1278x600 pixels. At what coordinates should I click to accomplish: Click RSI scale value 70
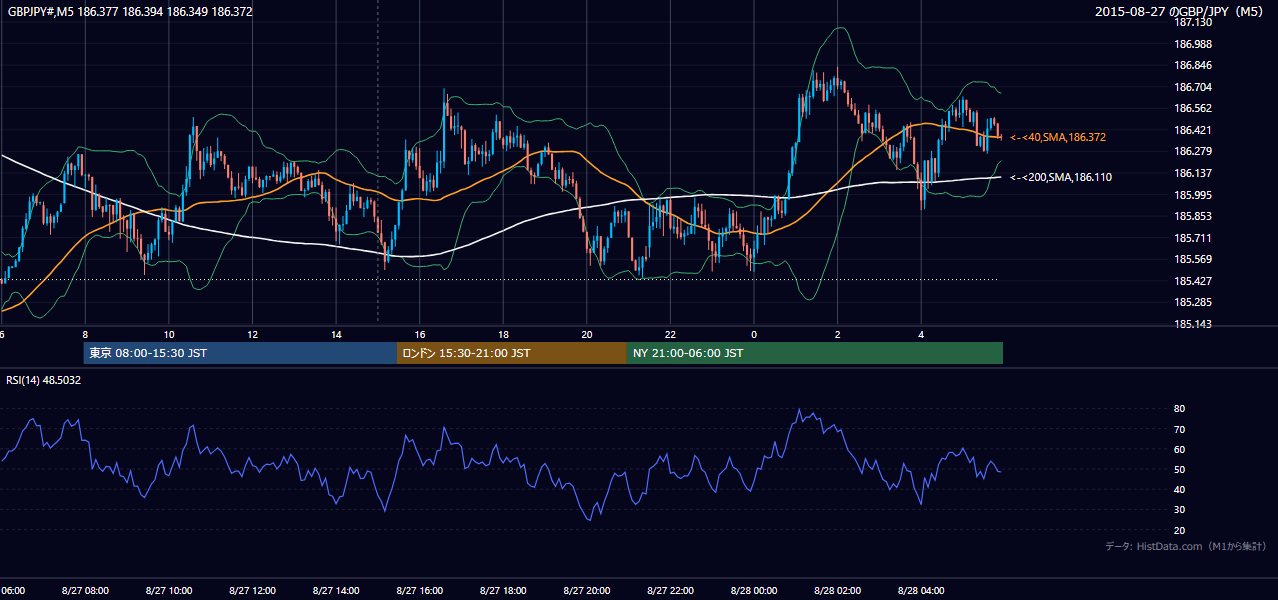[x=1179, y=429]
